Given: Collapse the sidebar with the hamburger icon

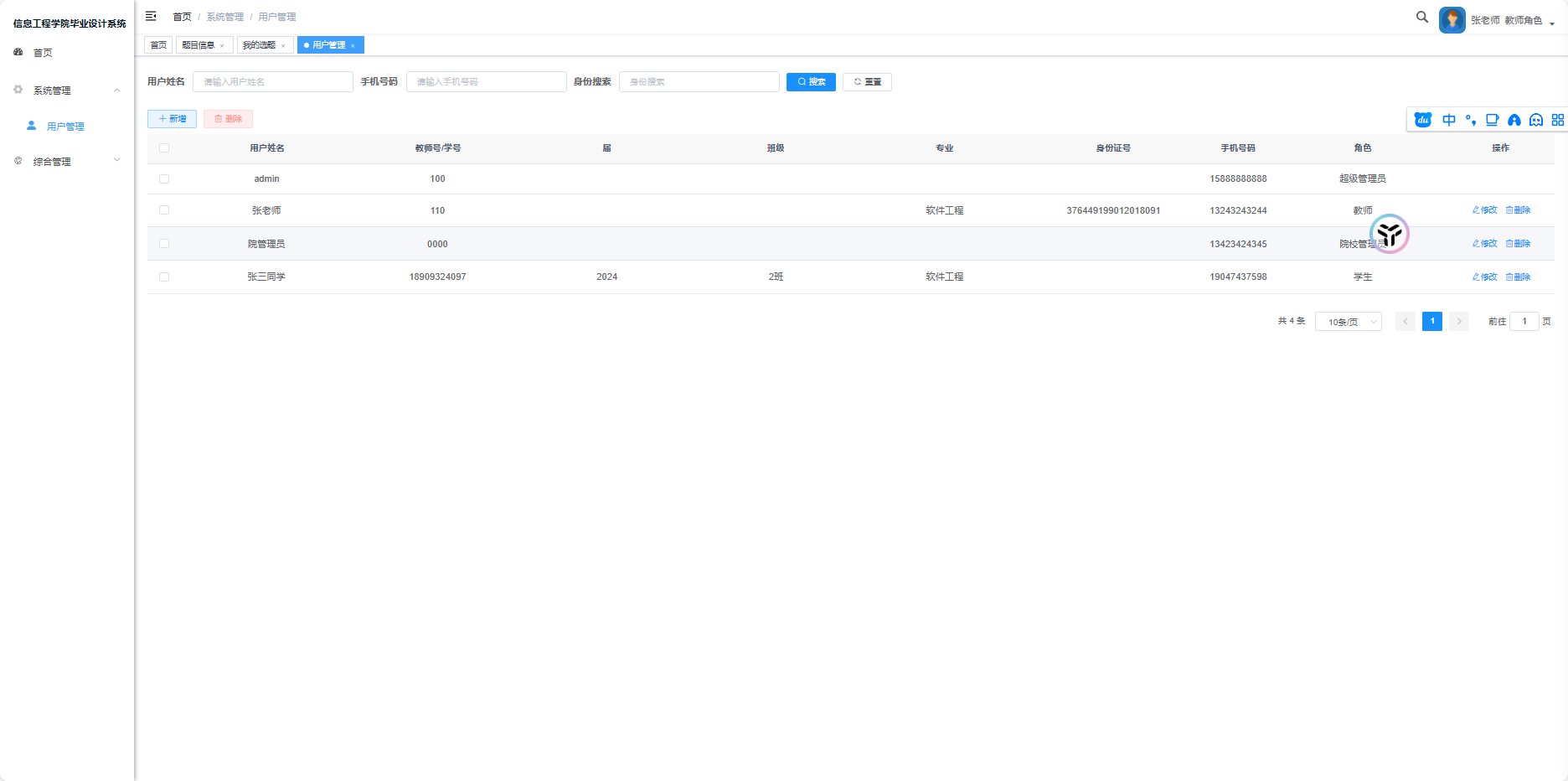Looking at the screenshot, I should 151,16.
